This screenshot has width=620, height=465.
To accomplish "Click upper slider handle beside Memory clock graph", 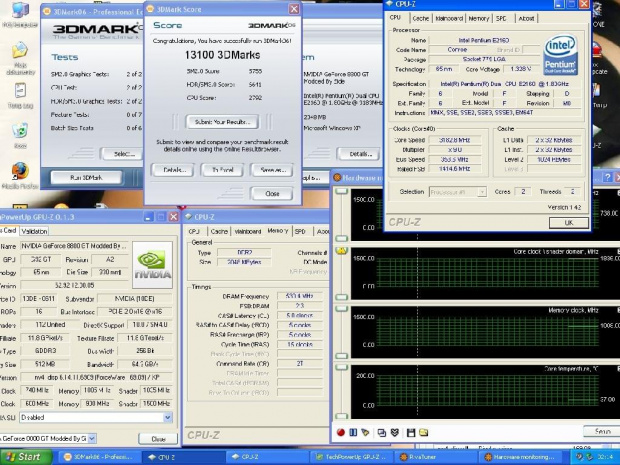I will (341, 309).
